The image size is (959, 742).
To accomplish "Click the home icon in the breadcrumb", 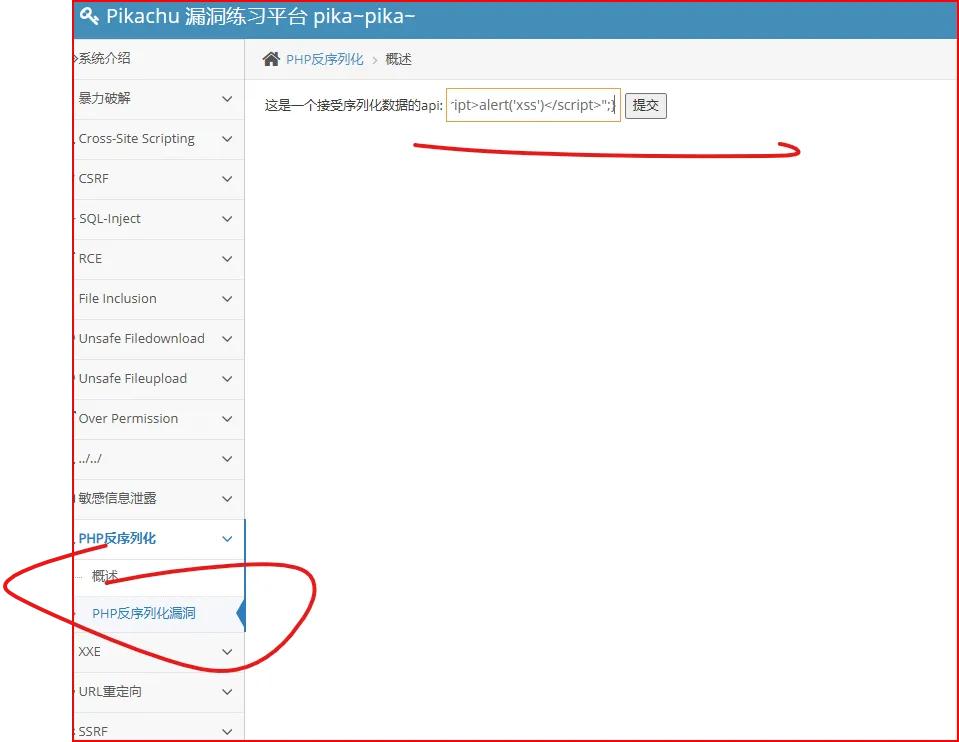I will click(271, 59).
